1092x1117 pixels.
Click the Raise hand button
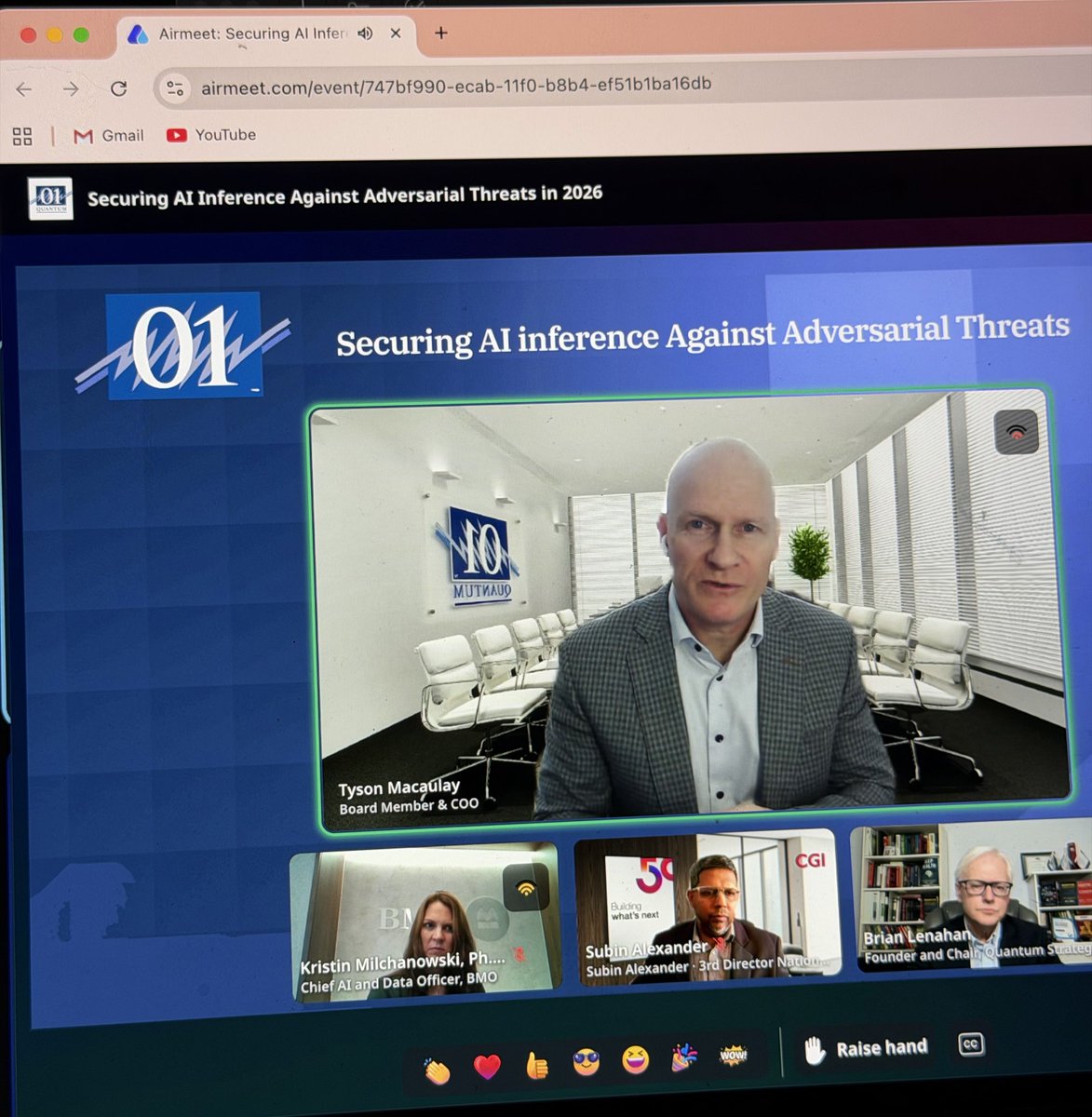click(867, 1049)
